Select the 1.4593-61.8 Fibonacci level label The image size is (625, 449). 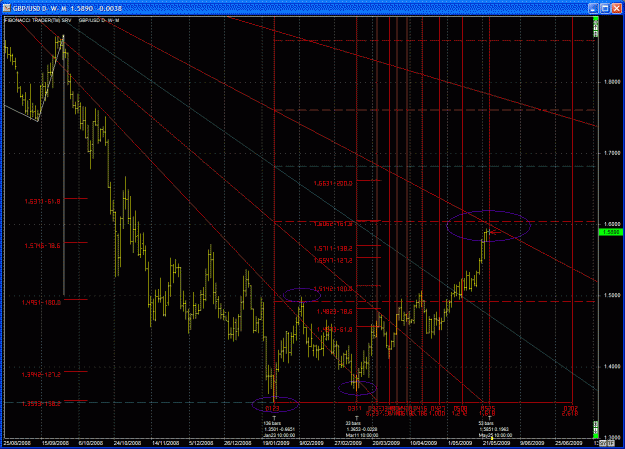(335, 330)
